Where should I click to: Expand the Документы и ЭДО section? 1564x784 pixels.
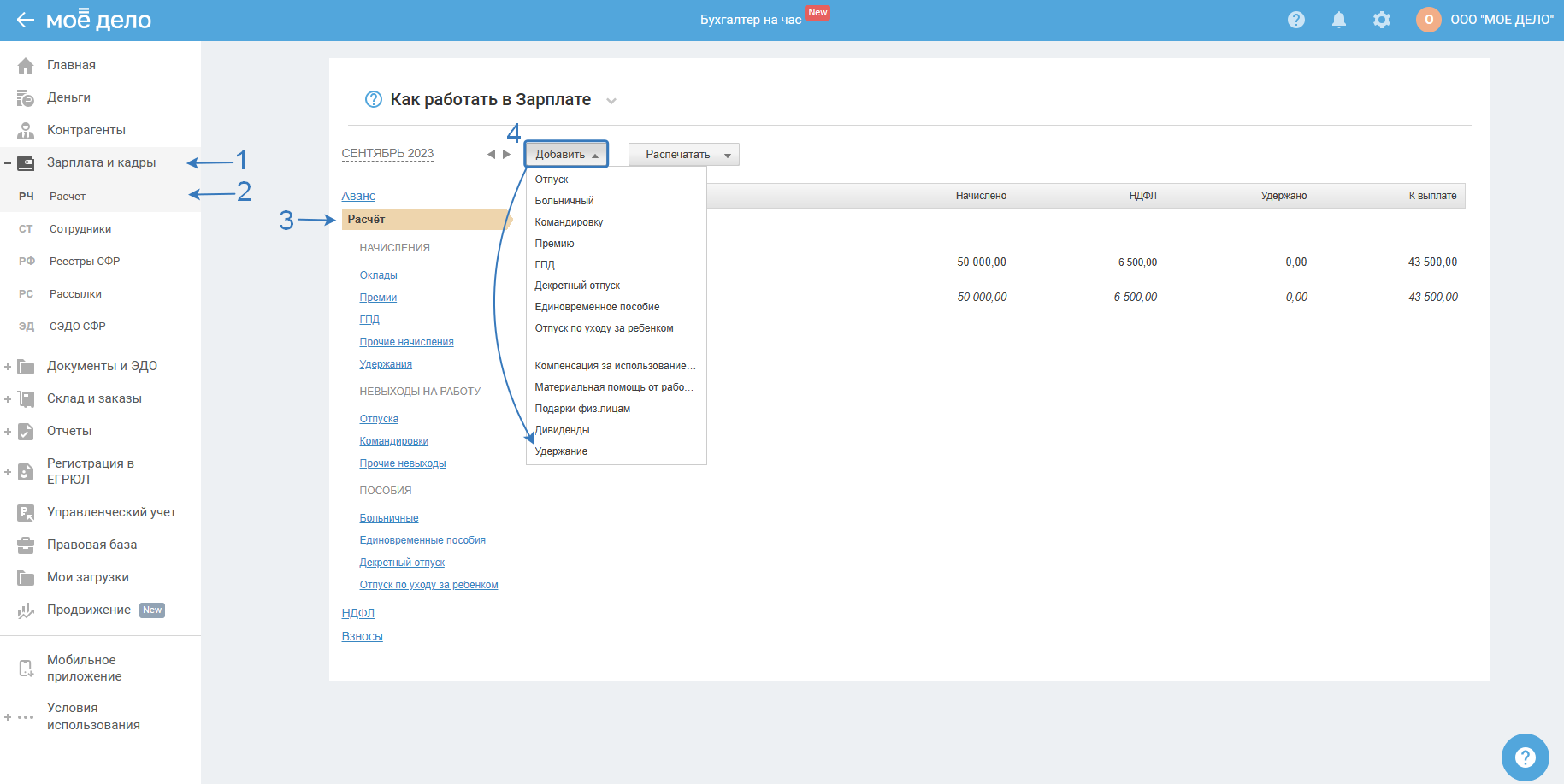pos(8,367)
